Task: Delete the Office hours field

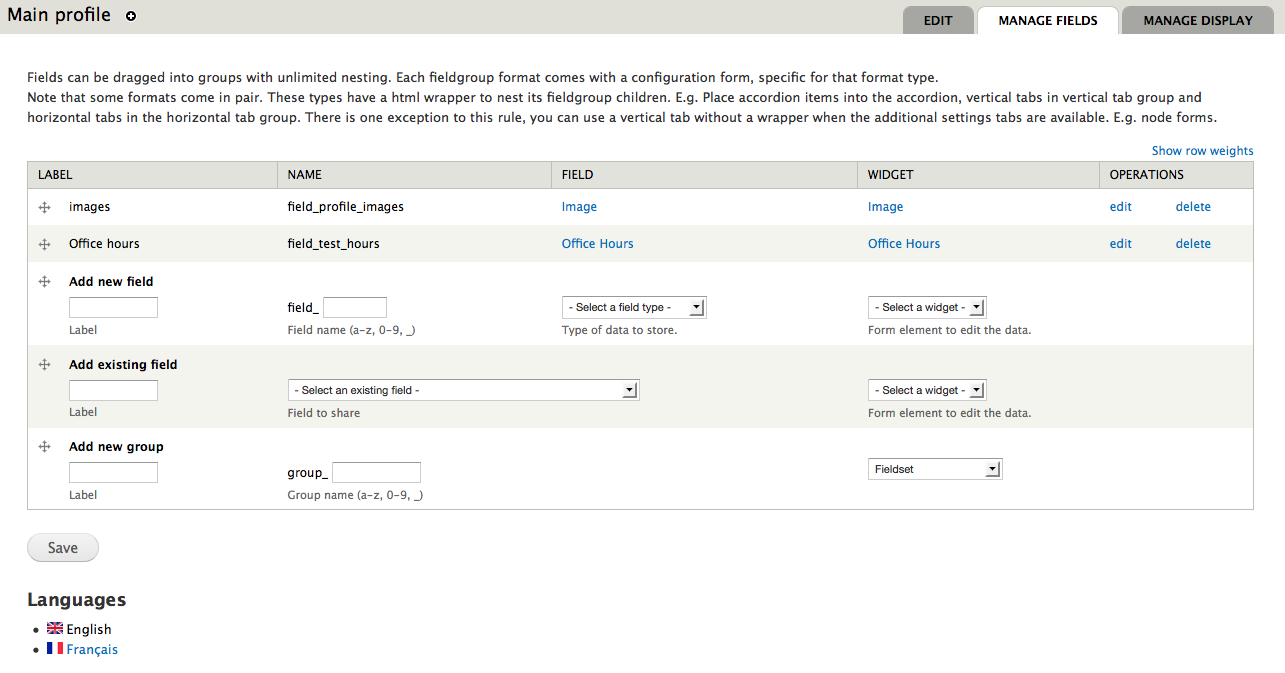Action: pos(1193,244)
